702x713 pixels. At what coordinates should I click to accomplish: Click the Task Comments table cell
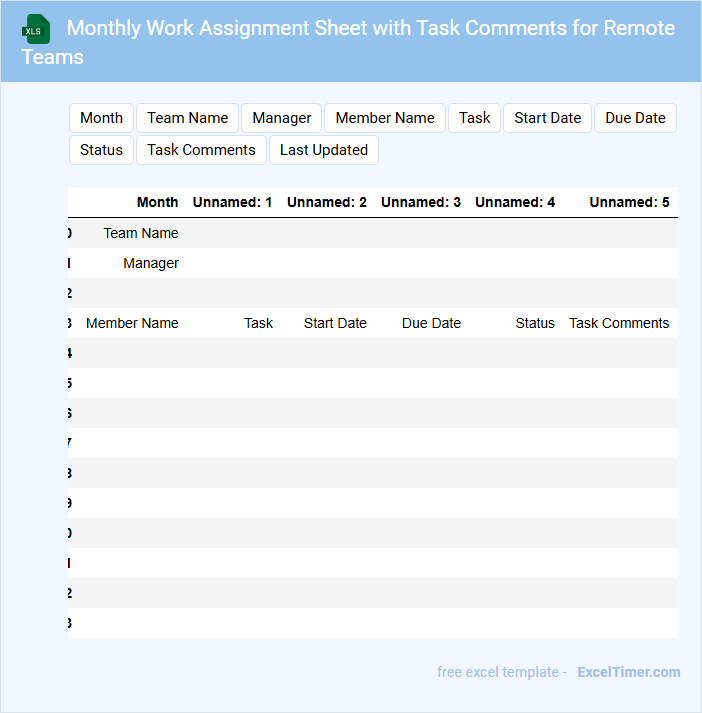click(x=619, y=323)
